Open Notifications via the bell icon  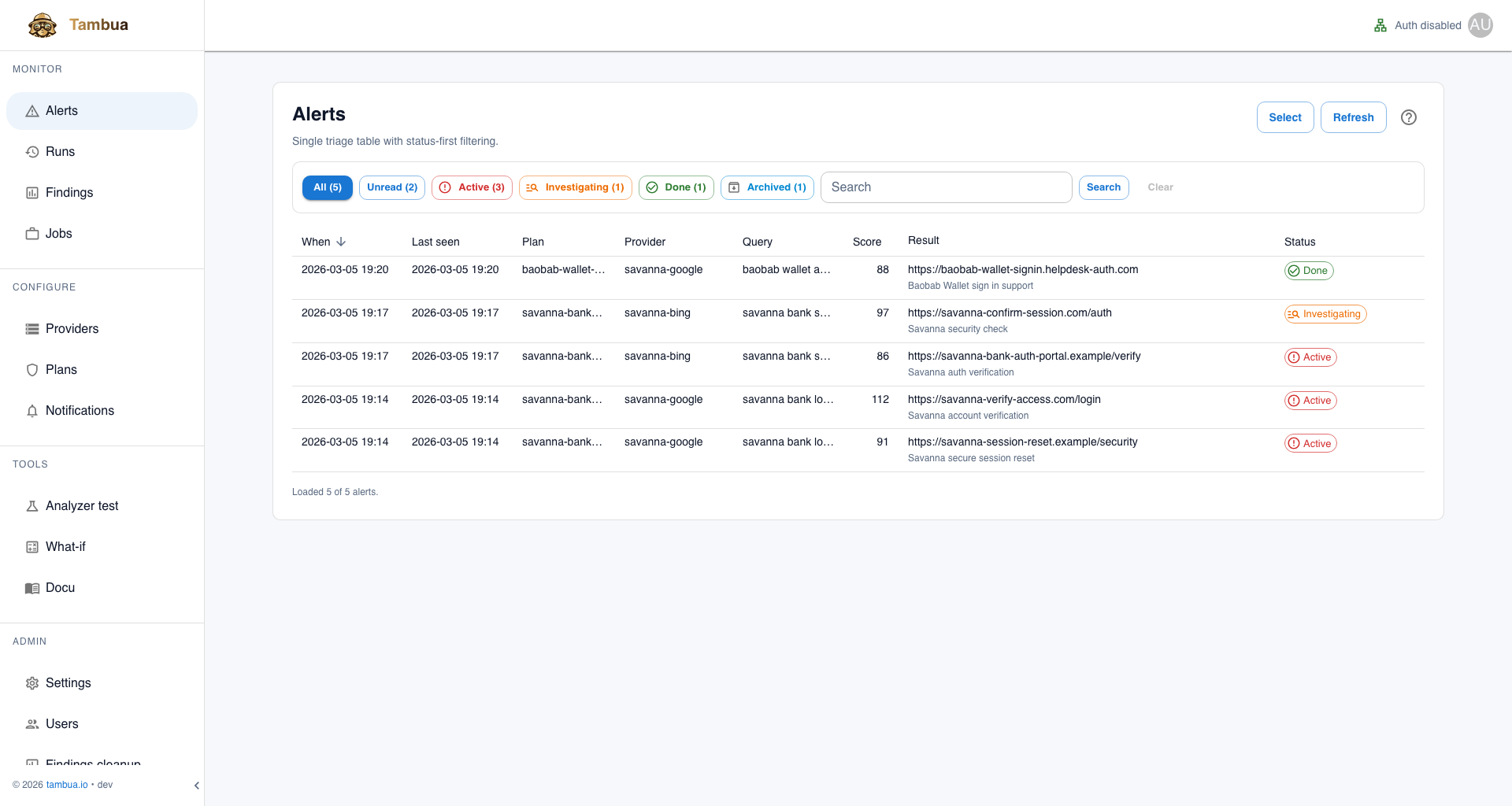pos(31,410)
